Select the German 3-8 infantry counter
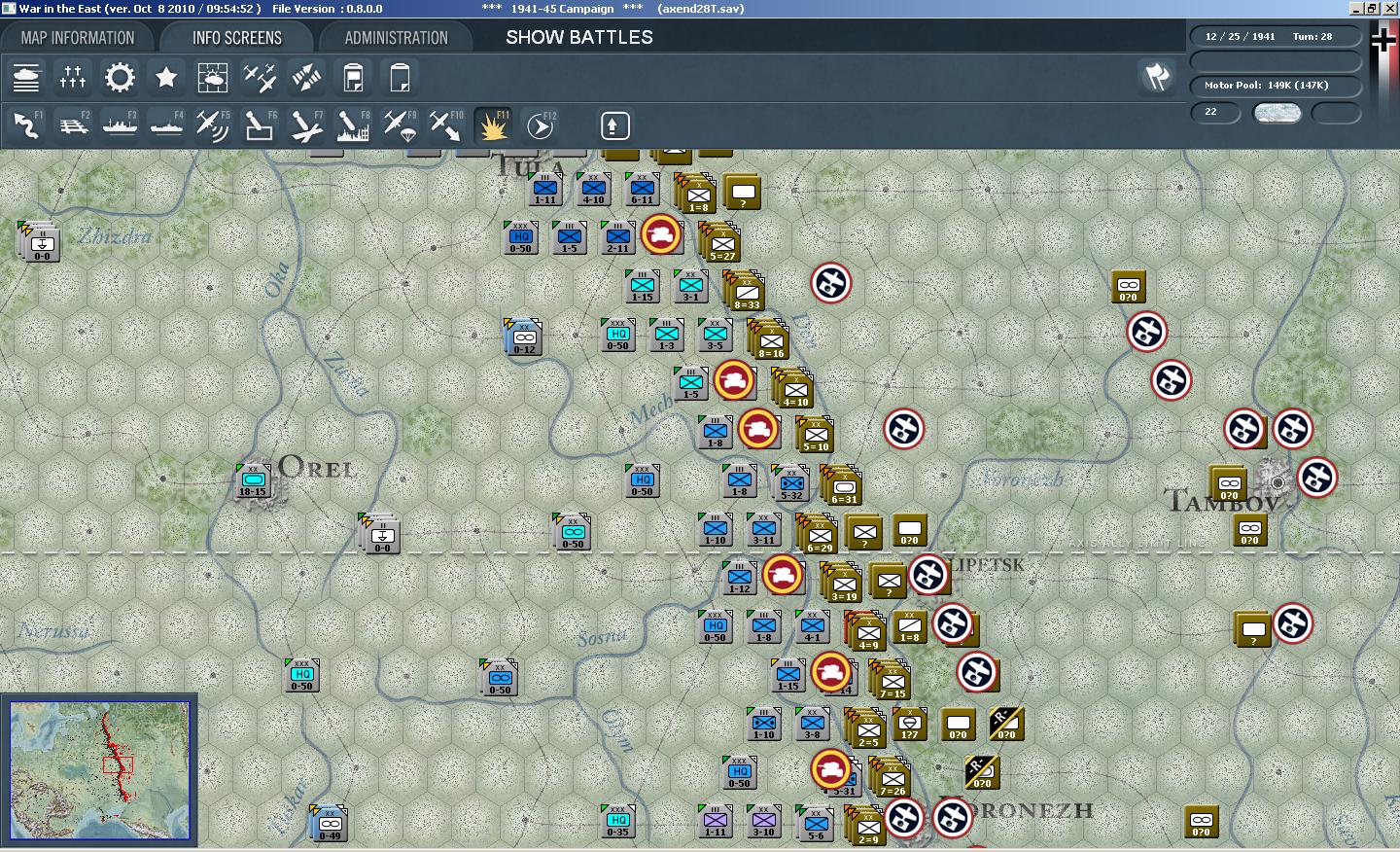1400x852 pixels. [x=813, y=725]
